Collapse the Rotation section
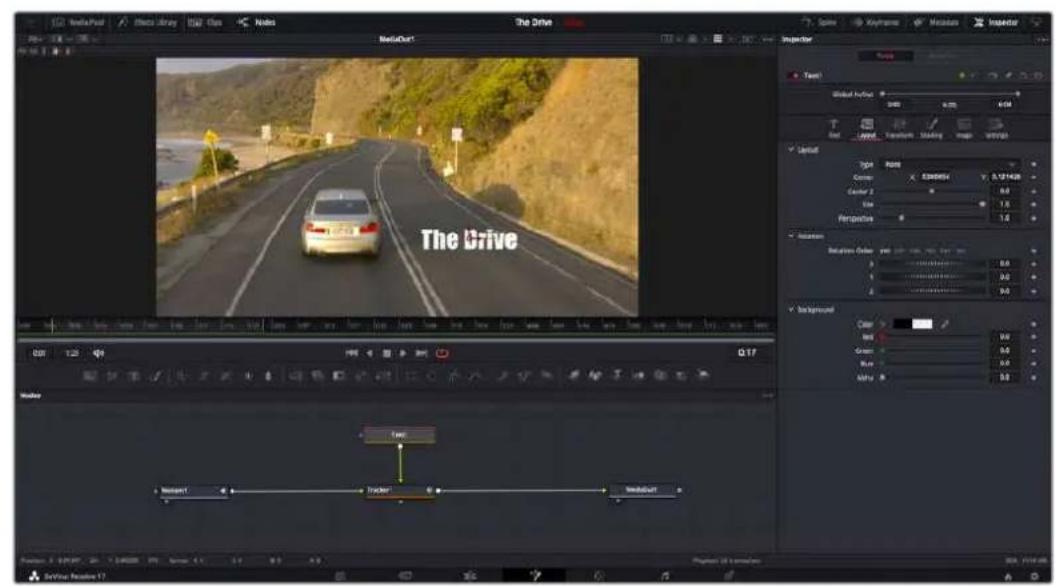1056x587 pixels. pos(791,236)
